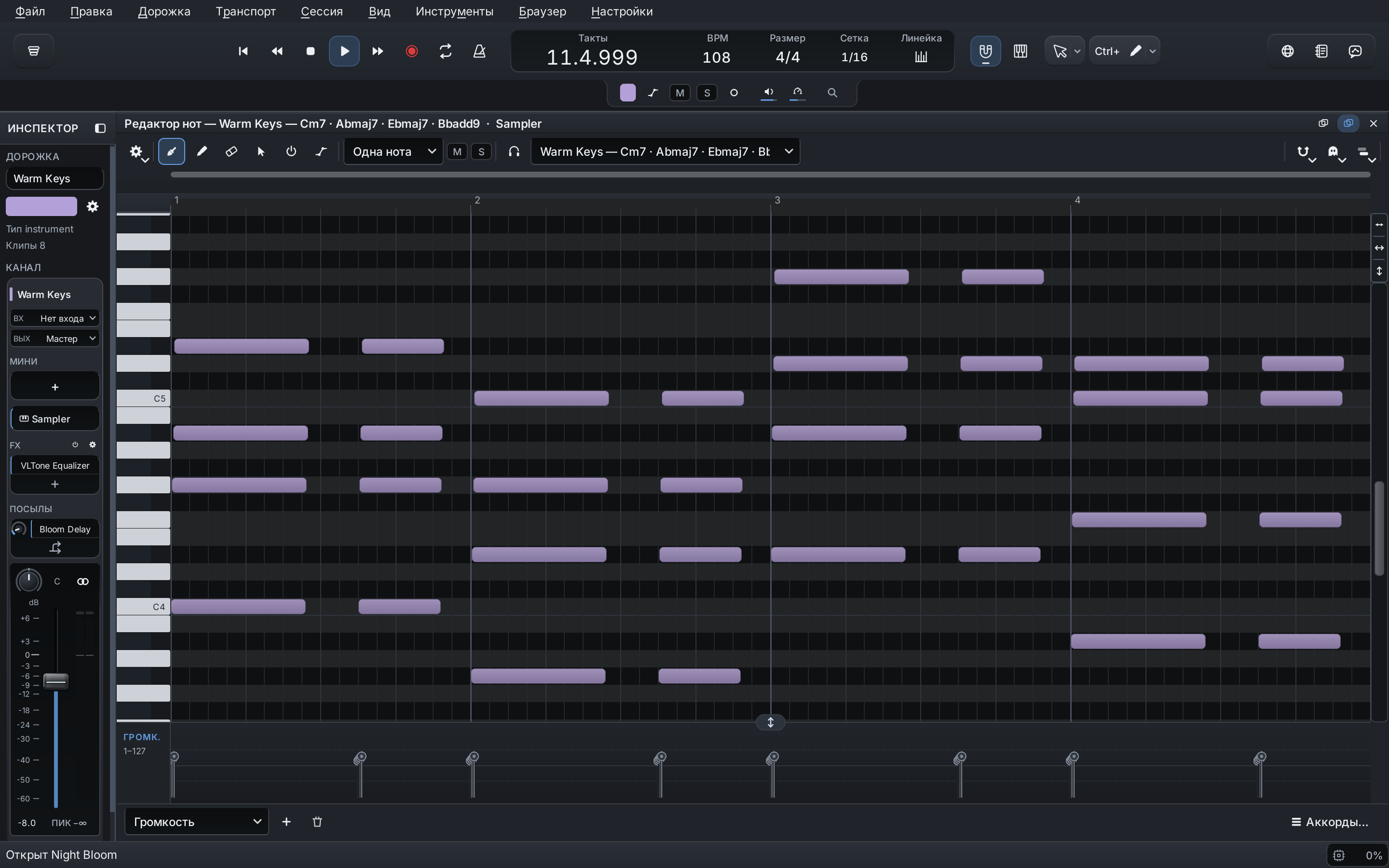1389x868 pixels.
Task: Click the lilac track color in Inspector
Action: tap(41, 206)
